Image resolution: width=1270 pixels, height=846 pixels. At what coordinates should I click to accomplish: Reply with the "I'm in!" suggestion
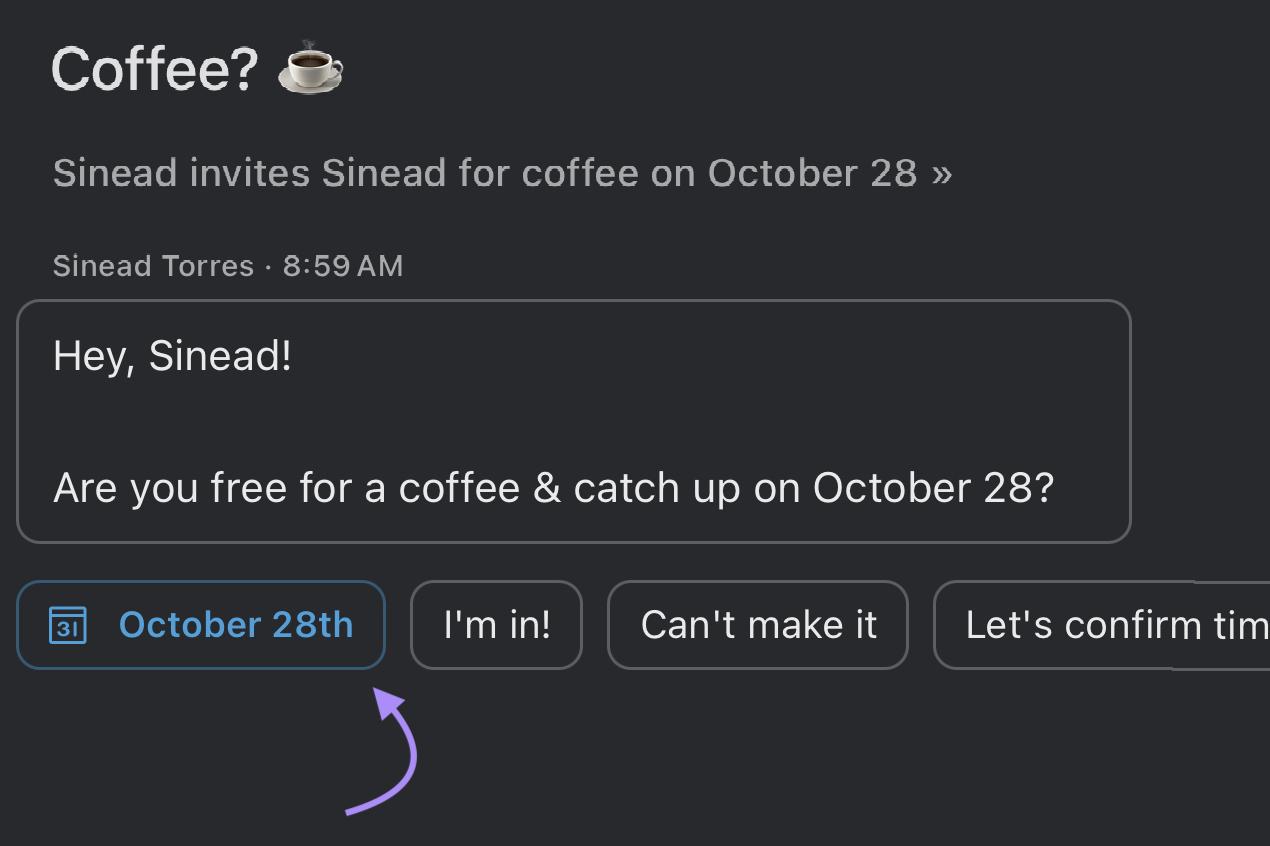(496, 625)
